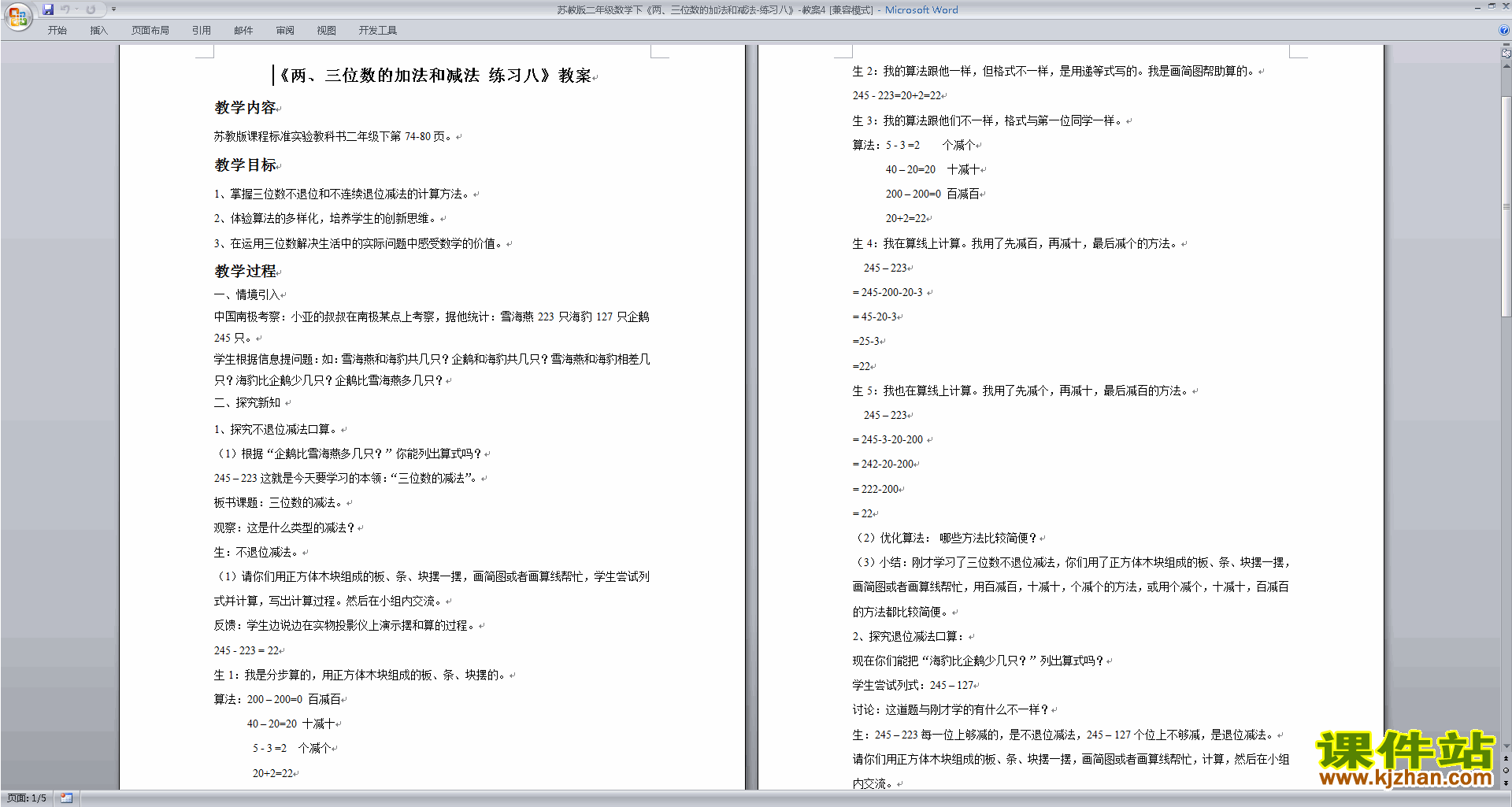Image resolution: width=1512 pixels, height=807 pixels.
Task: Click the scrollbar up arrow
Action: 1506,66
